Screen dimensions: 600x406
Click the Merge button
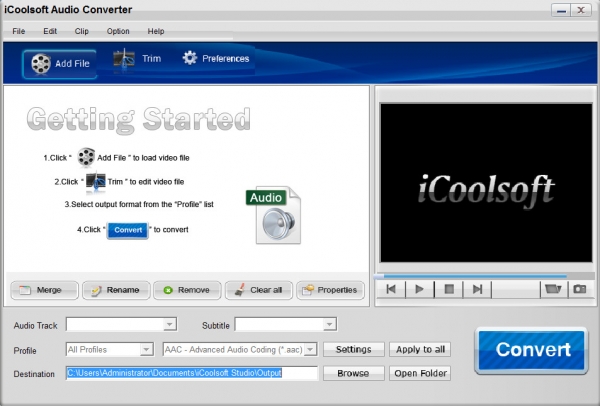click(x=44, y=290)
